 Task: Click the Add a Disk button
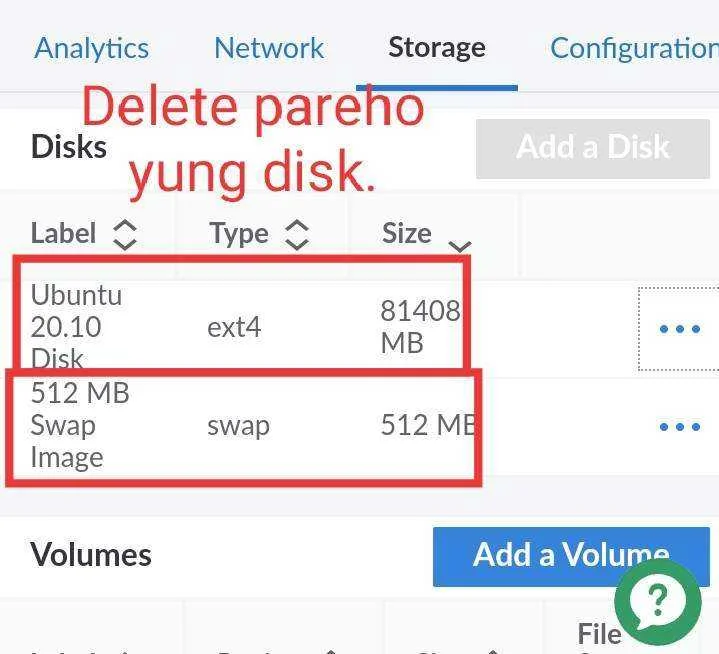tap(593, 149)
